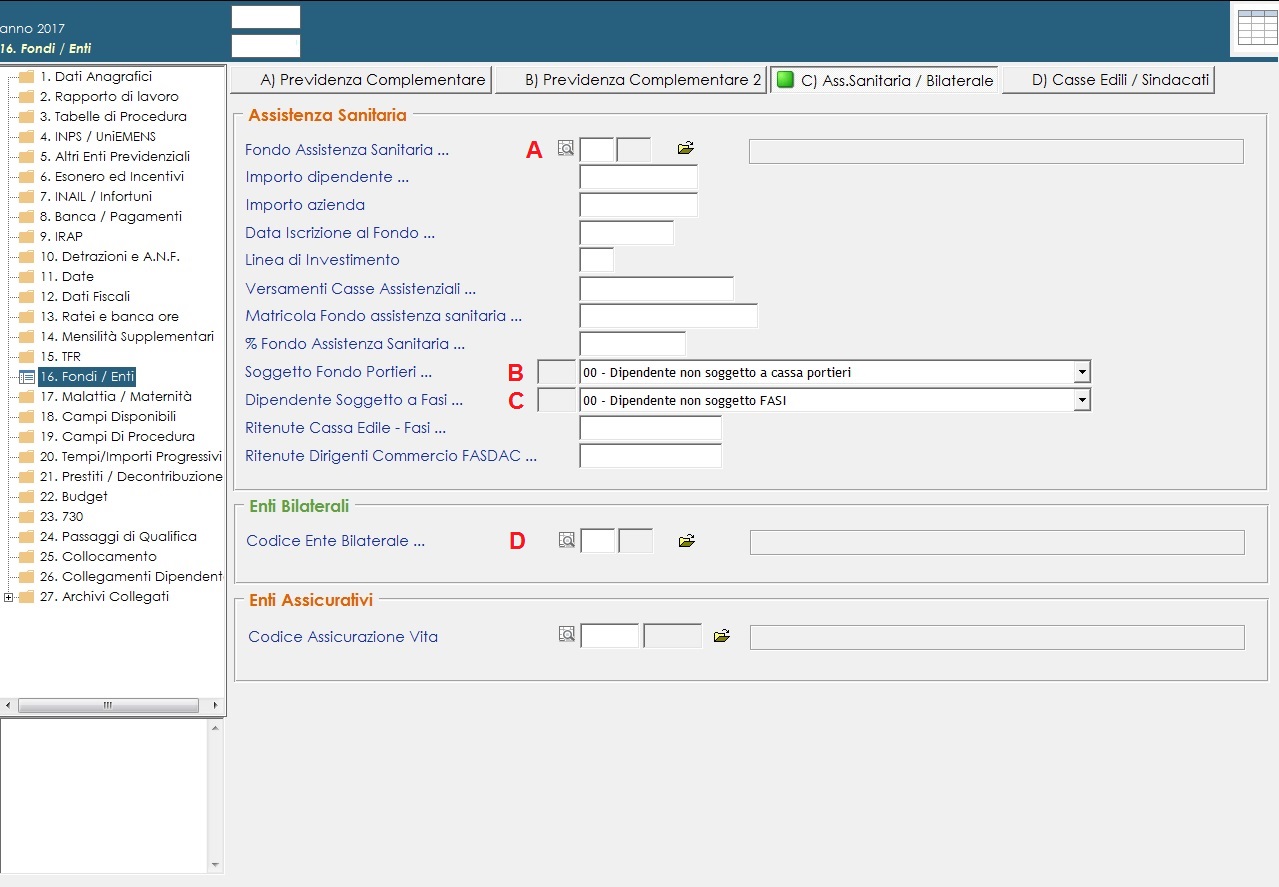Click the lookup icon for Codice Ente Bilaterale
1279x887 pixels.
(x=567, y=541)
